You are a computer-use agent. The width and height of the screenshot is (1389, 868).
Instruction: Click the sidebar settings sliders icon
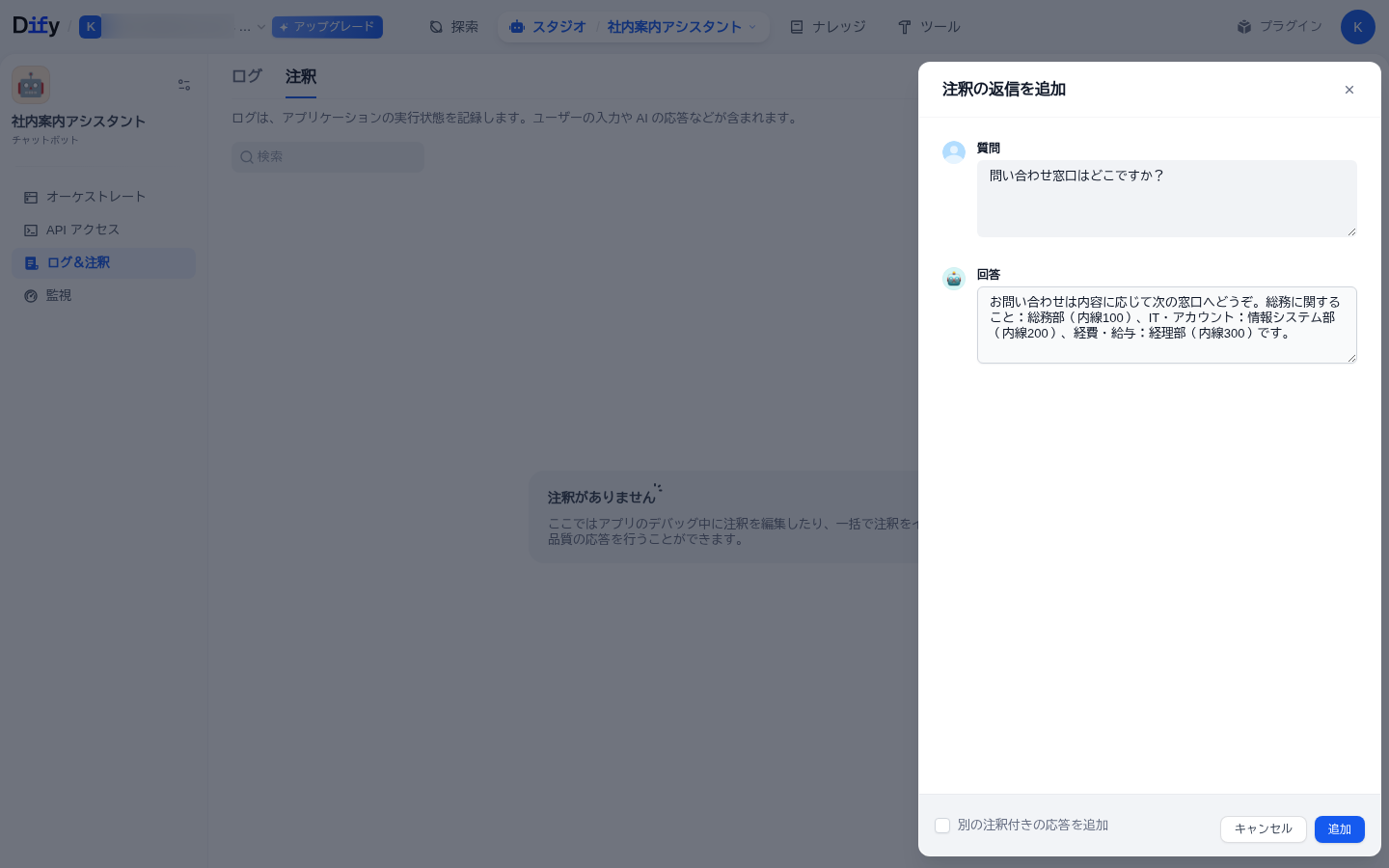[x=184, y=85]
